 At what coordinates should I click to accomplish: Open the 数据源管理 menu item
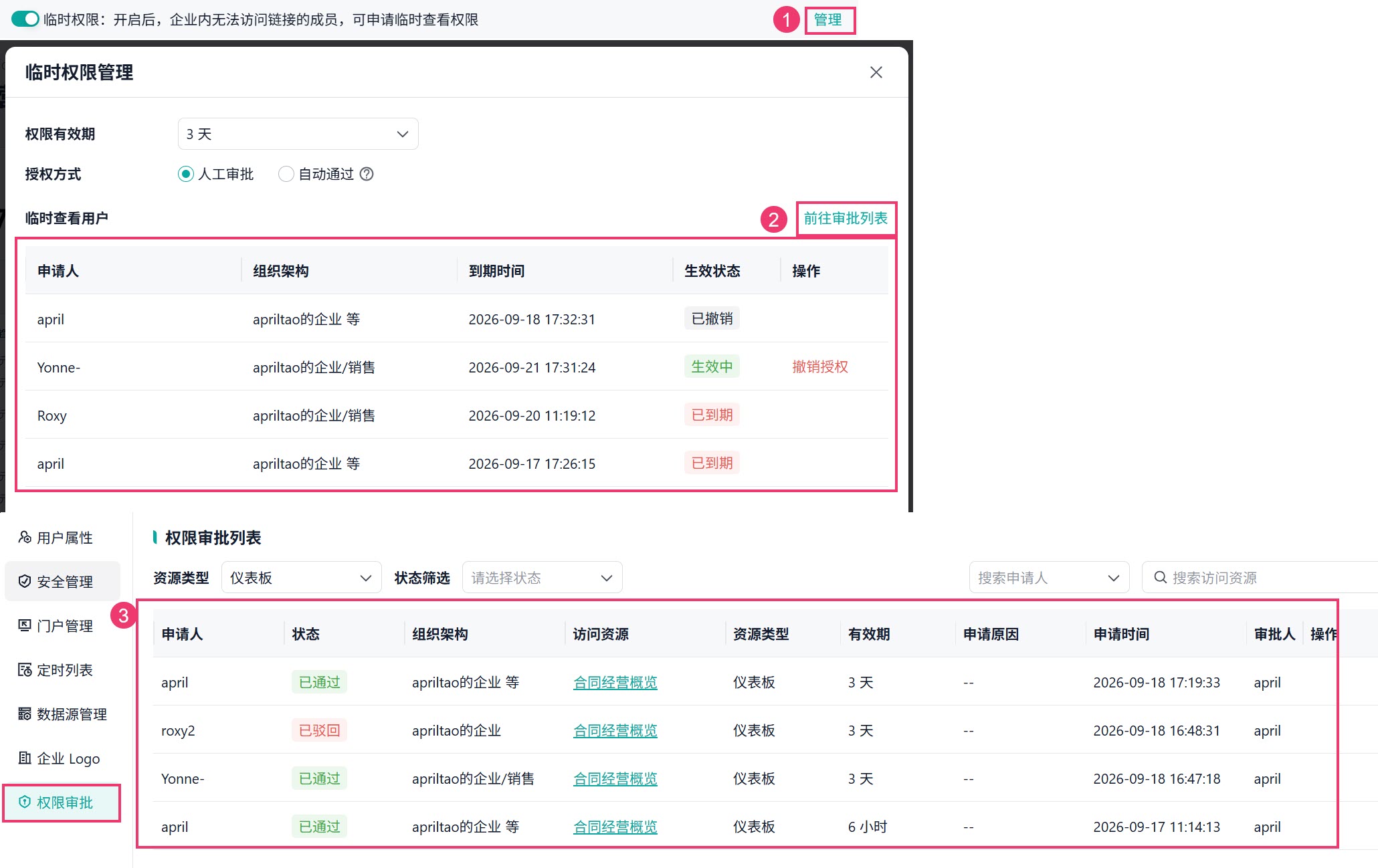tap(62, 714)
